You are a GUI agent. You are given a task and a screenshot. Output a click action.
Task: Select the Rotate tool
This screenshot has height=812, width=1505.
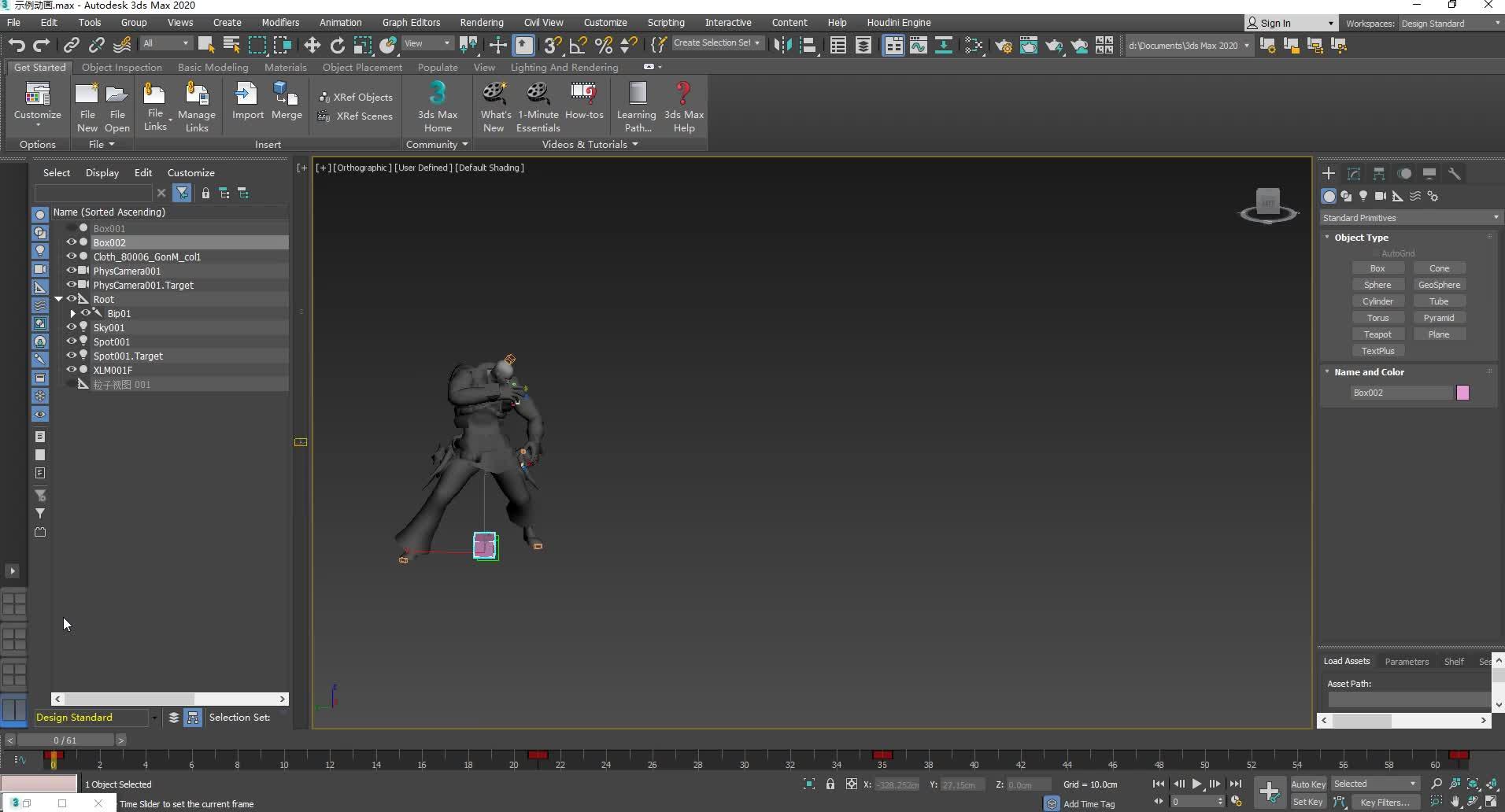click(337, 45)
